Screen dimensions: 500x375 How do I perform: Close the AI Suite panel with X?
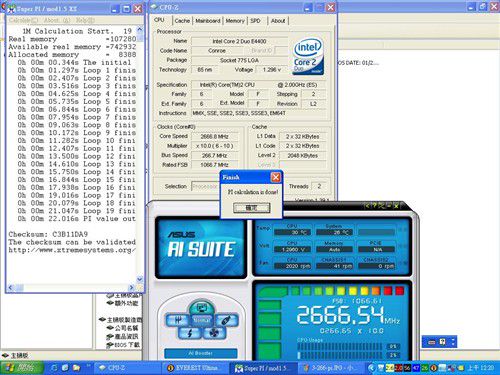(396, 206)
